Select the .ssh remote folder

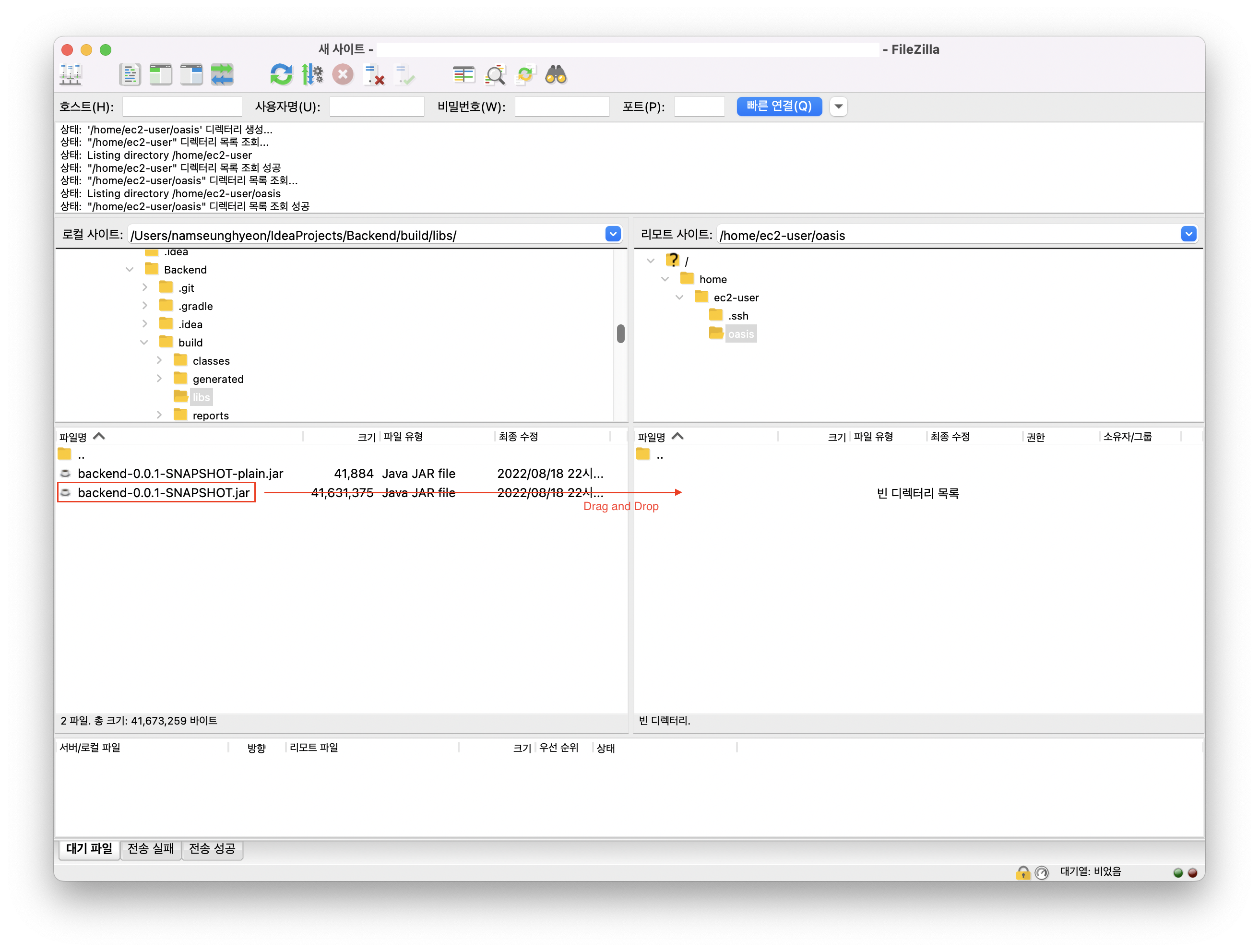pyautogui.click(x=738, y=315)
